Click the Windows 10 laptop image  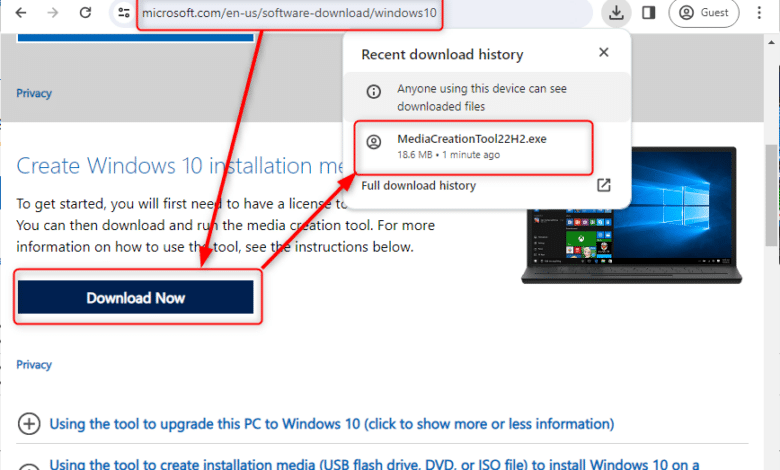coord(632,246)
